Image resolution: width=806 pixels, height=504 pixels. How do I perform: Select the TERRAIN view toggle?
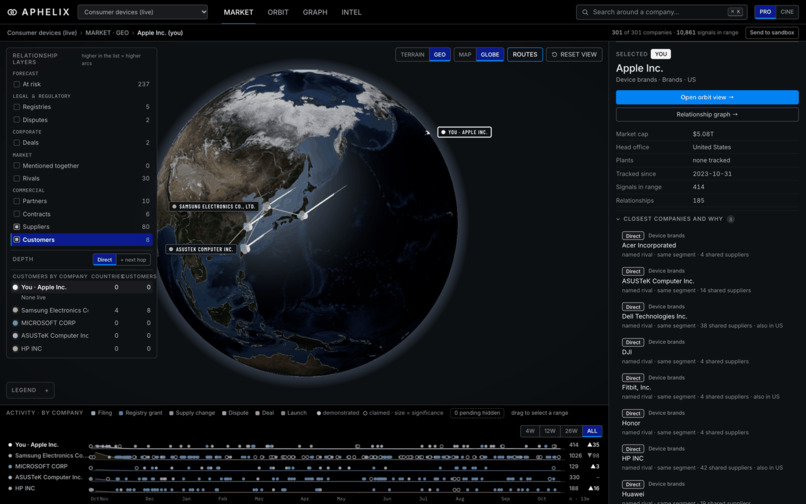coord(413,55)
